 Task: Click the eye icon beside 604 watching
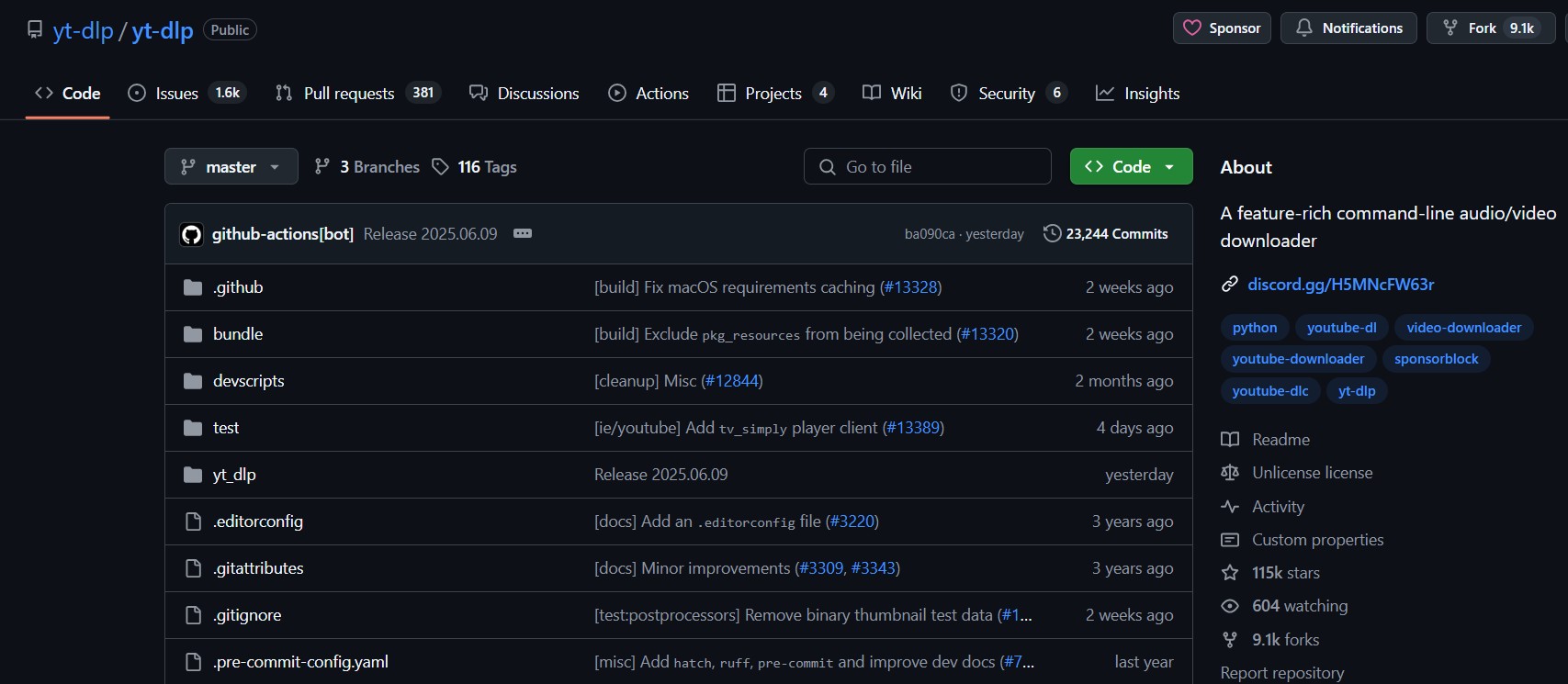point(1230,606)
